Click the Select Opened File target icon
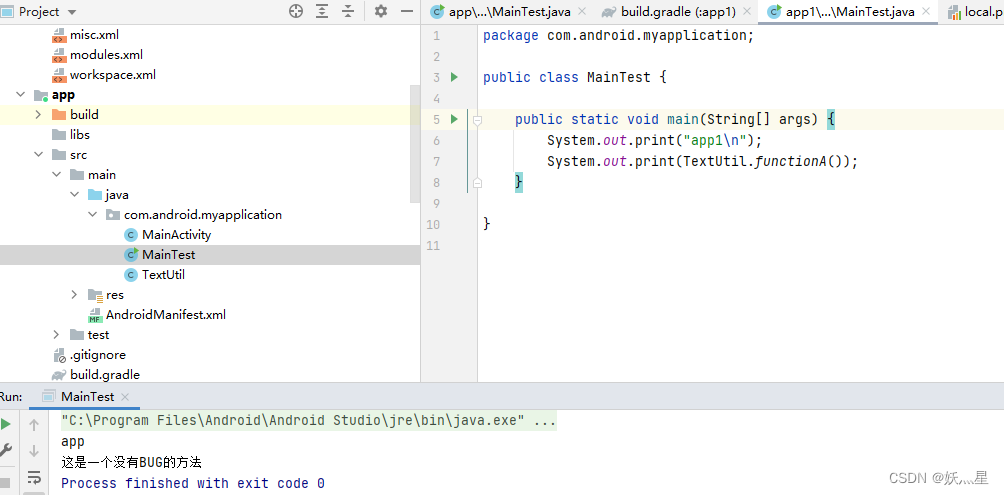1004x495 pixels. coord(296,11)
